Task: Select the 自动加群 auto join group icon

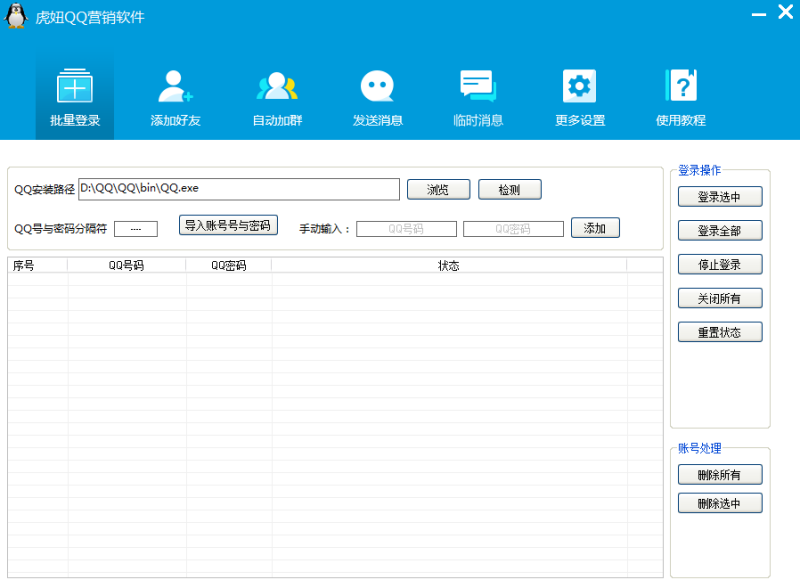Action: pyautogui.click(x=277, y=88)
